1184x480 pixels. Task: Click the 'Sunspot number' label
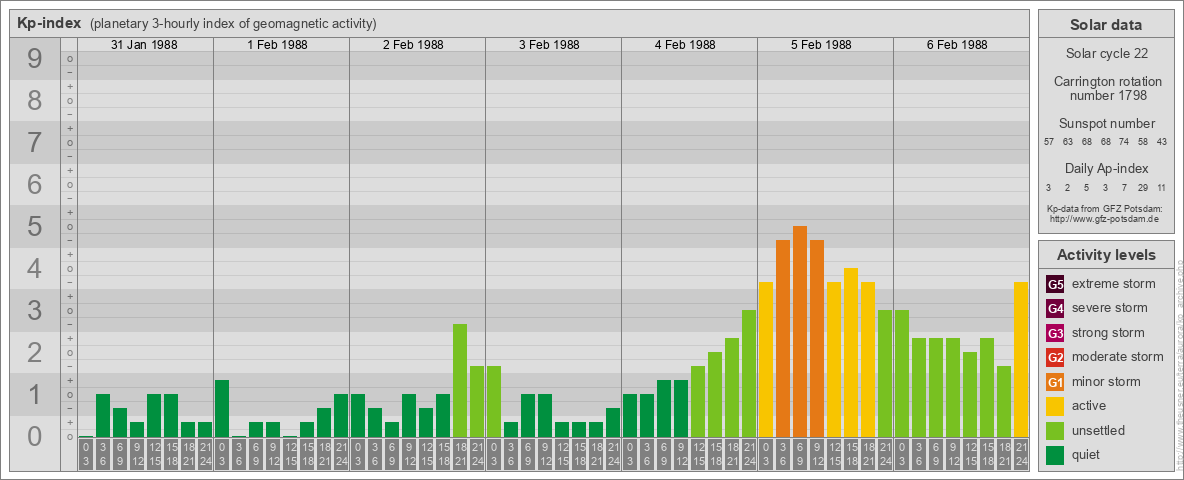point(1106,123)
